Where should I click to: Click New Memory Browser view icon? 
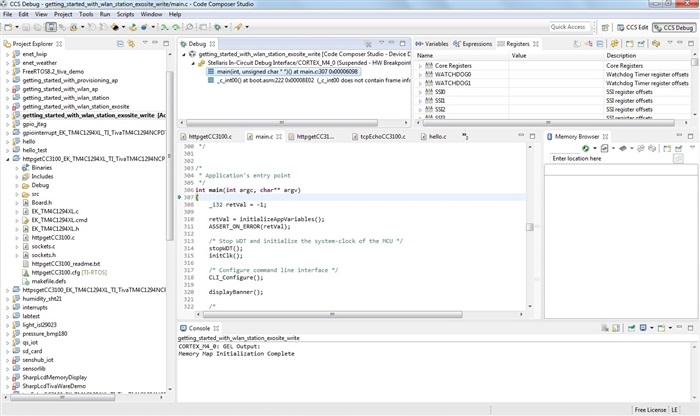pyautogui.click(x=667, y=148)
